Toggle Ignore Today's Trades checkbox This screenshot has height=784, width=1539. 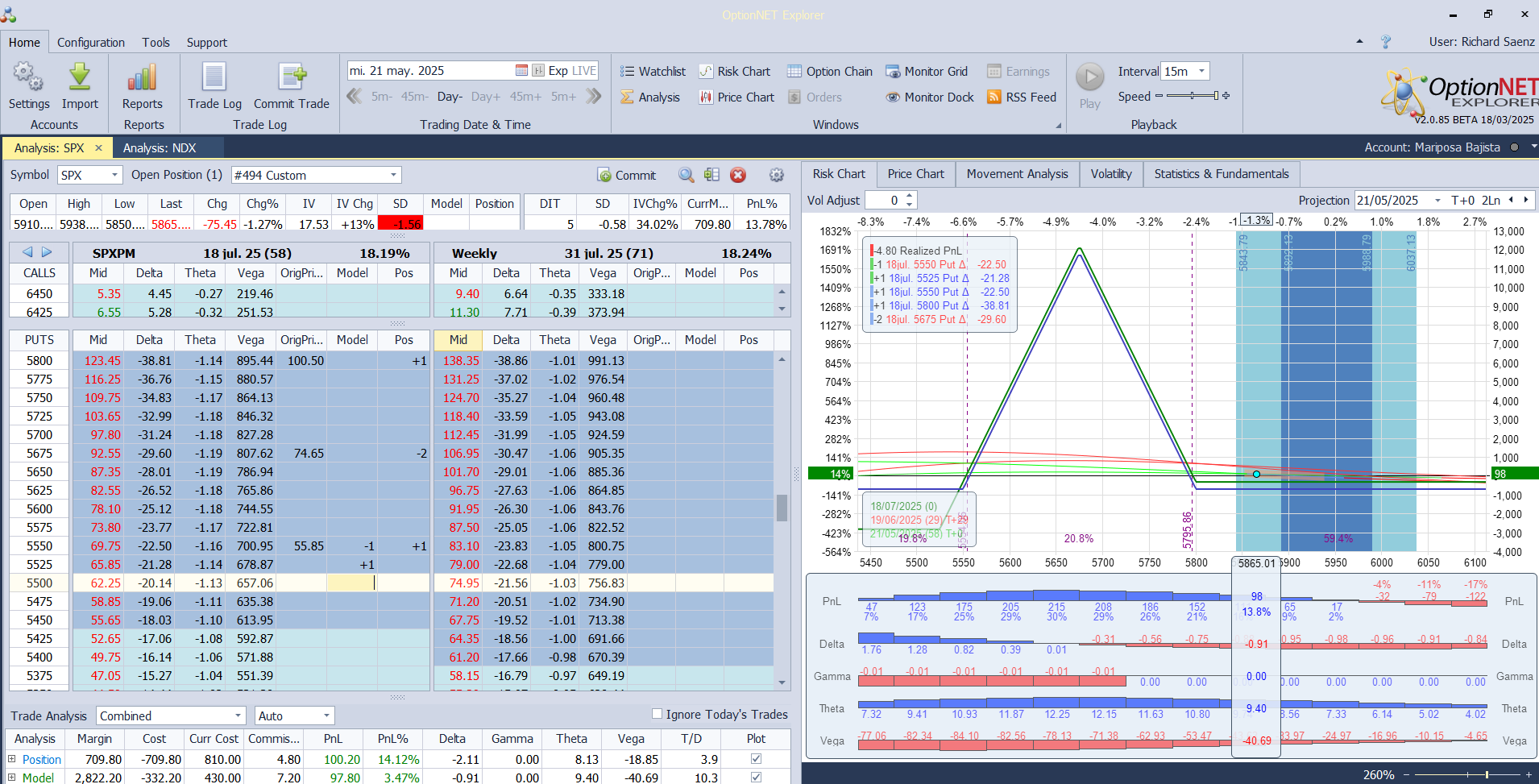[x=657, y=714]
